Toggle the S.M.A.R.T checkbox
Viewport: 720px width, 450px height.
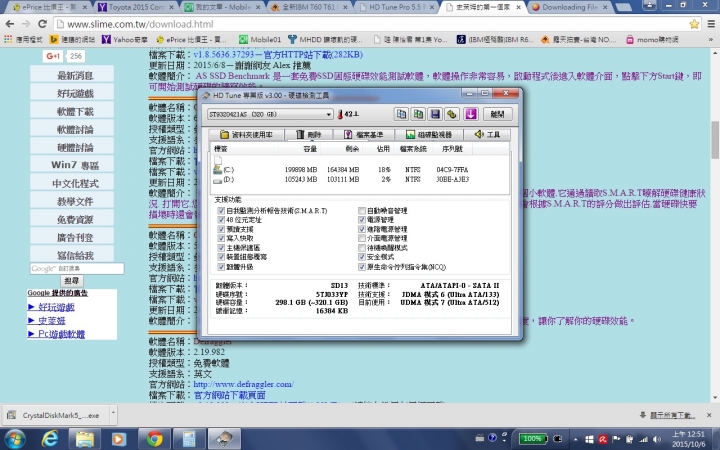221,211
